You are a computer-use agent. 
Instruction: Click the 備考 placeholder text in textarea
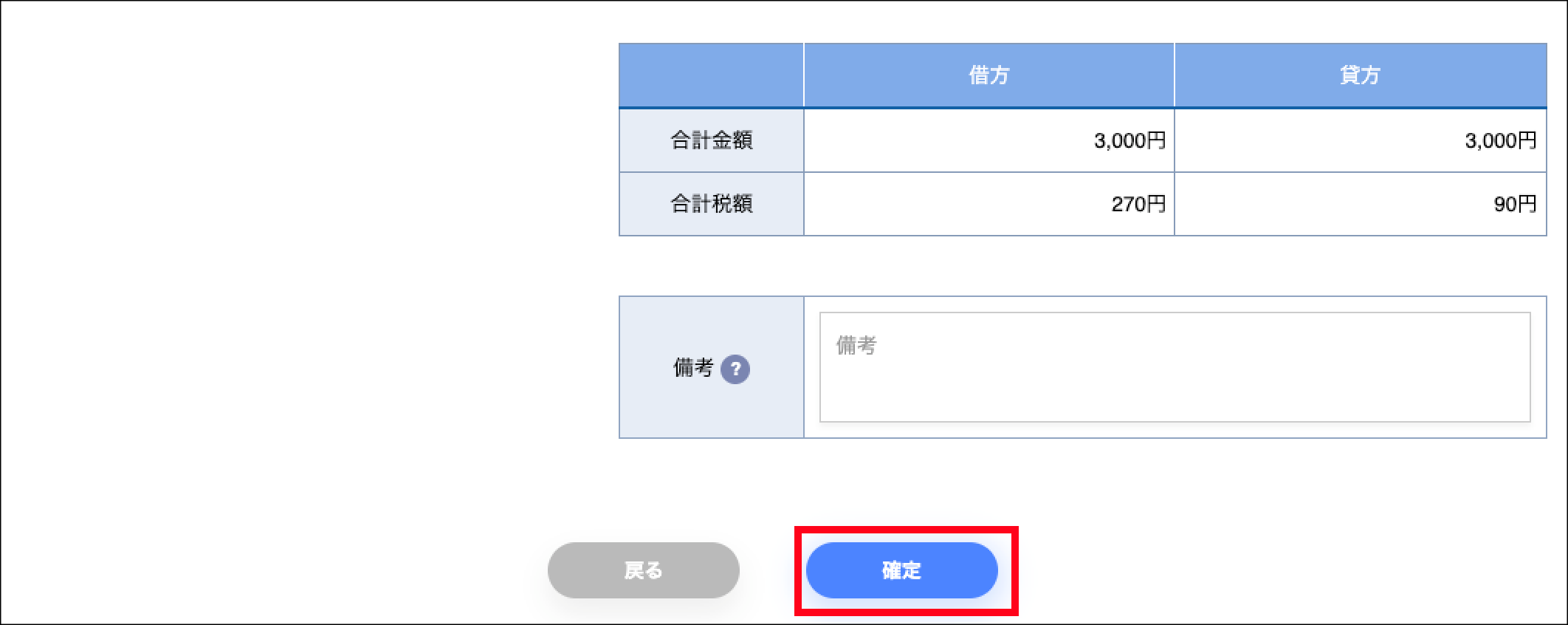[856, 345]
